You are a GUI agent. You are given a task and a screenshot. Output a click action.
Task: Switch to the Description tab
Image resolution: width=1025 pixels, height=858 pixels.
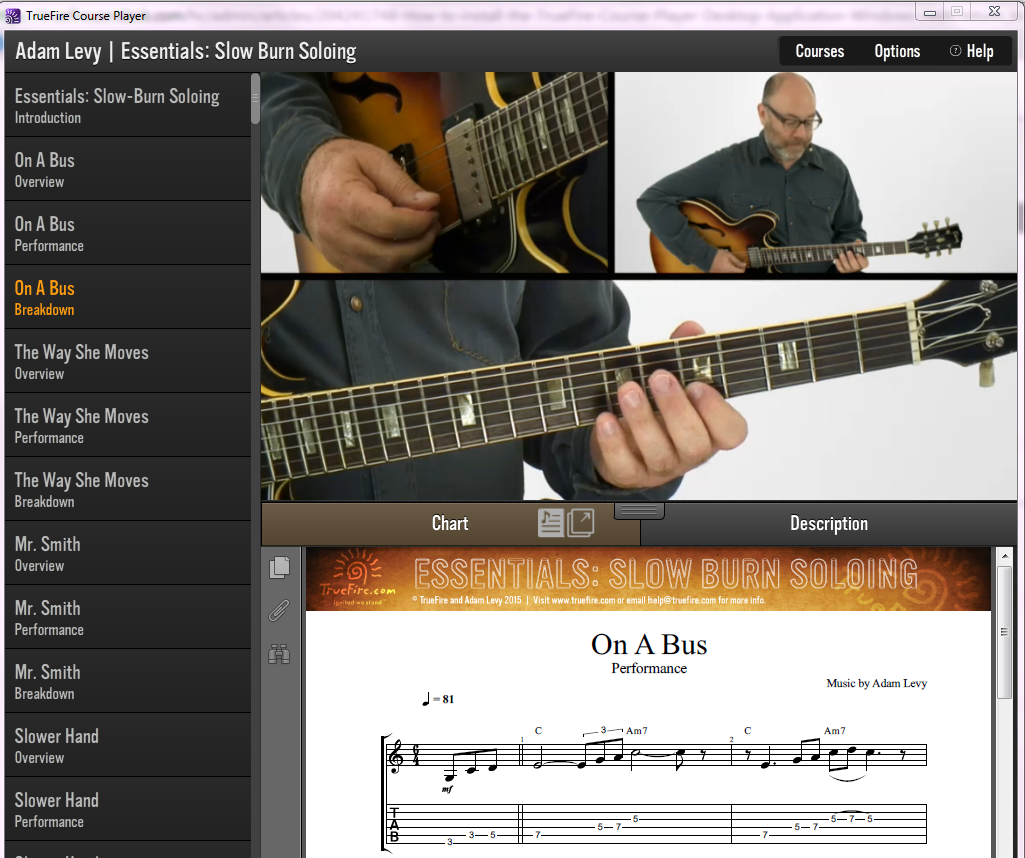tap(828, 524)
